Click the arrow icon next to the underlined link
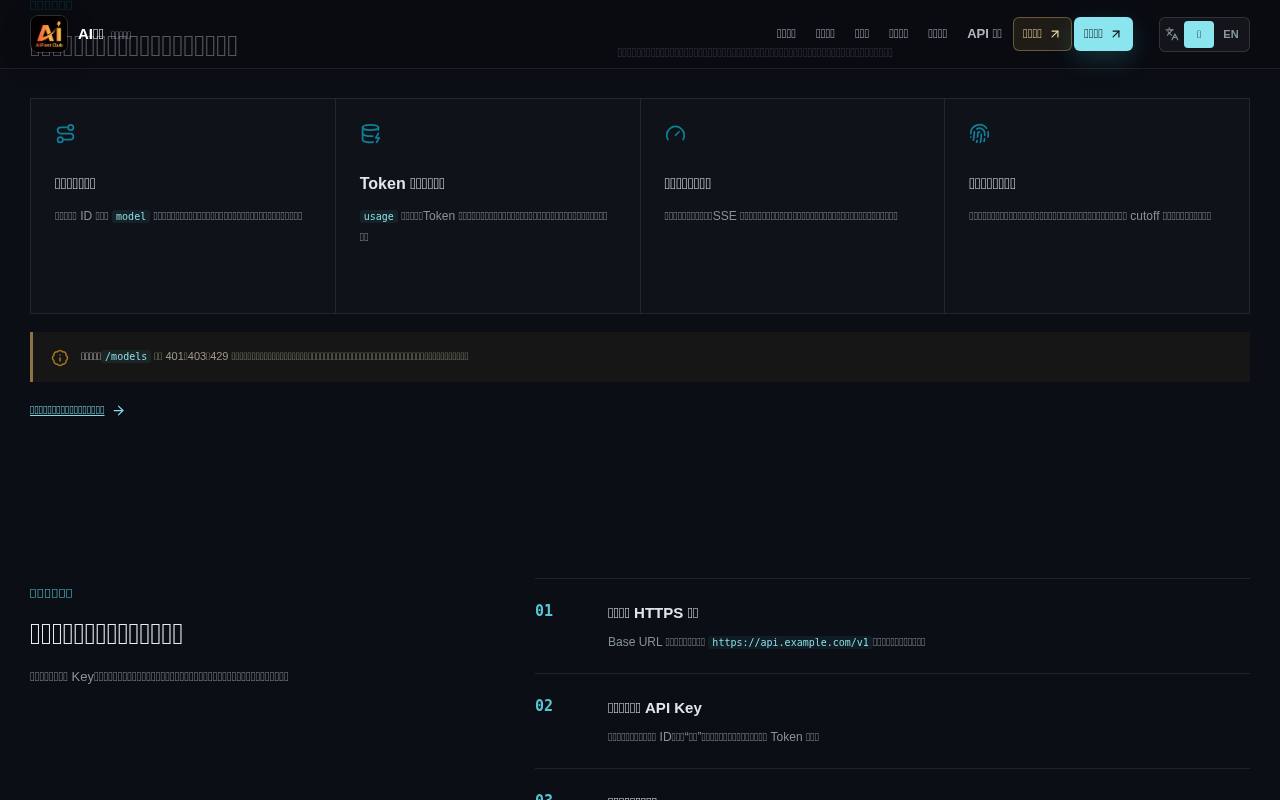1280x800 pixels. pos(119,411)
